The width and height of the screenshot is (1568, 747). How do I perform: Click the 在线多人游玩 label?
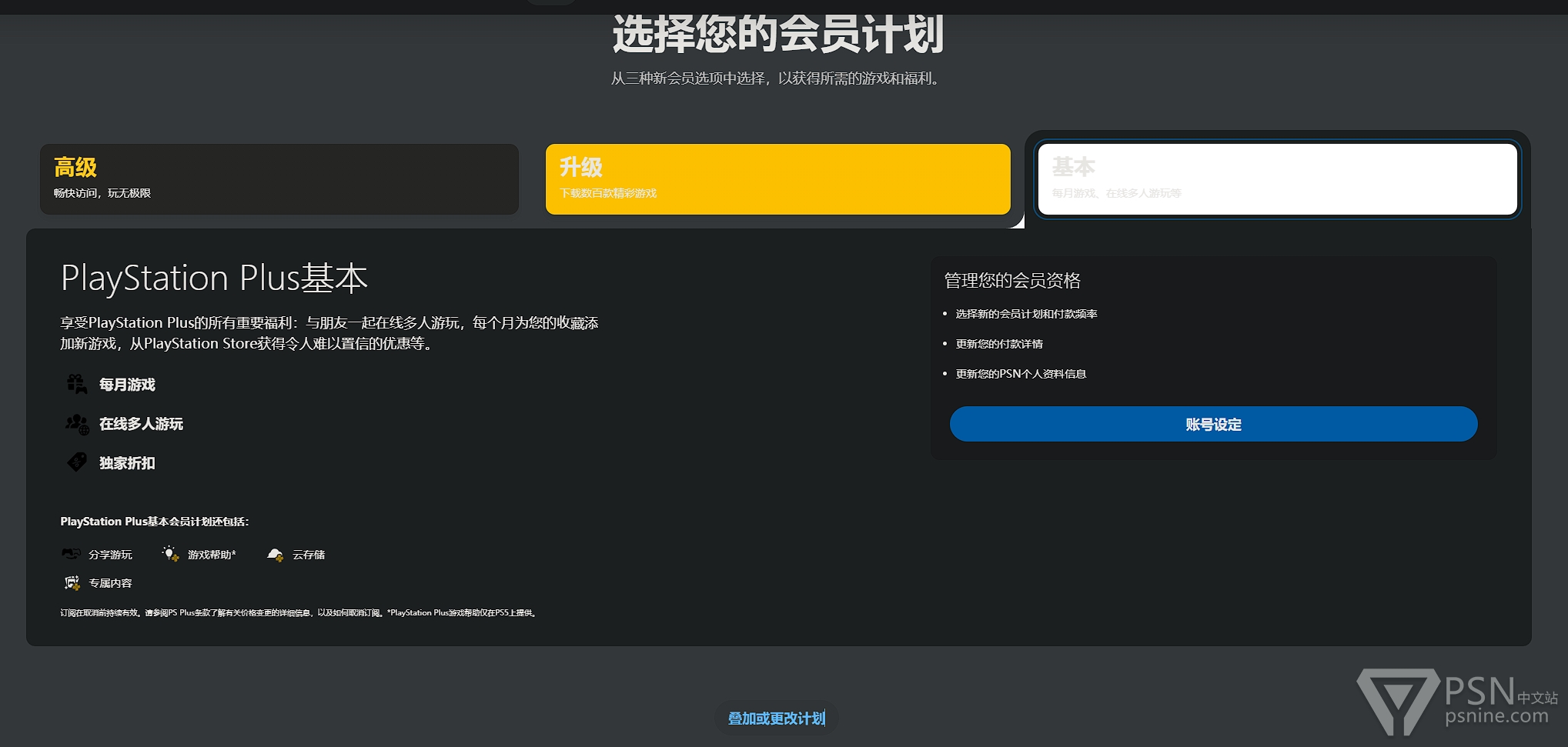[x=141, y=424]
